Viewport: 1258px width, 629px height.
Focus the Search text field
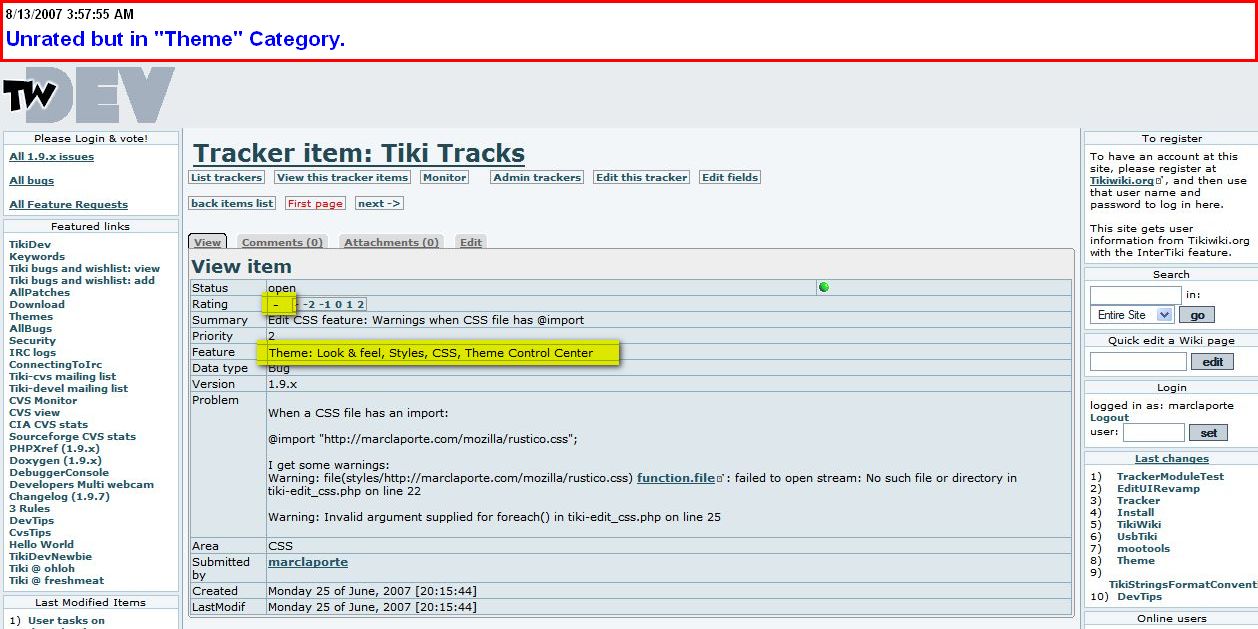pos(1136,295)
